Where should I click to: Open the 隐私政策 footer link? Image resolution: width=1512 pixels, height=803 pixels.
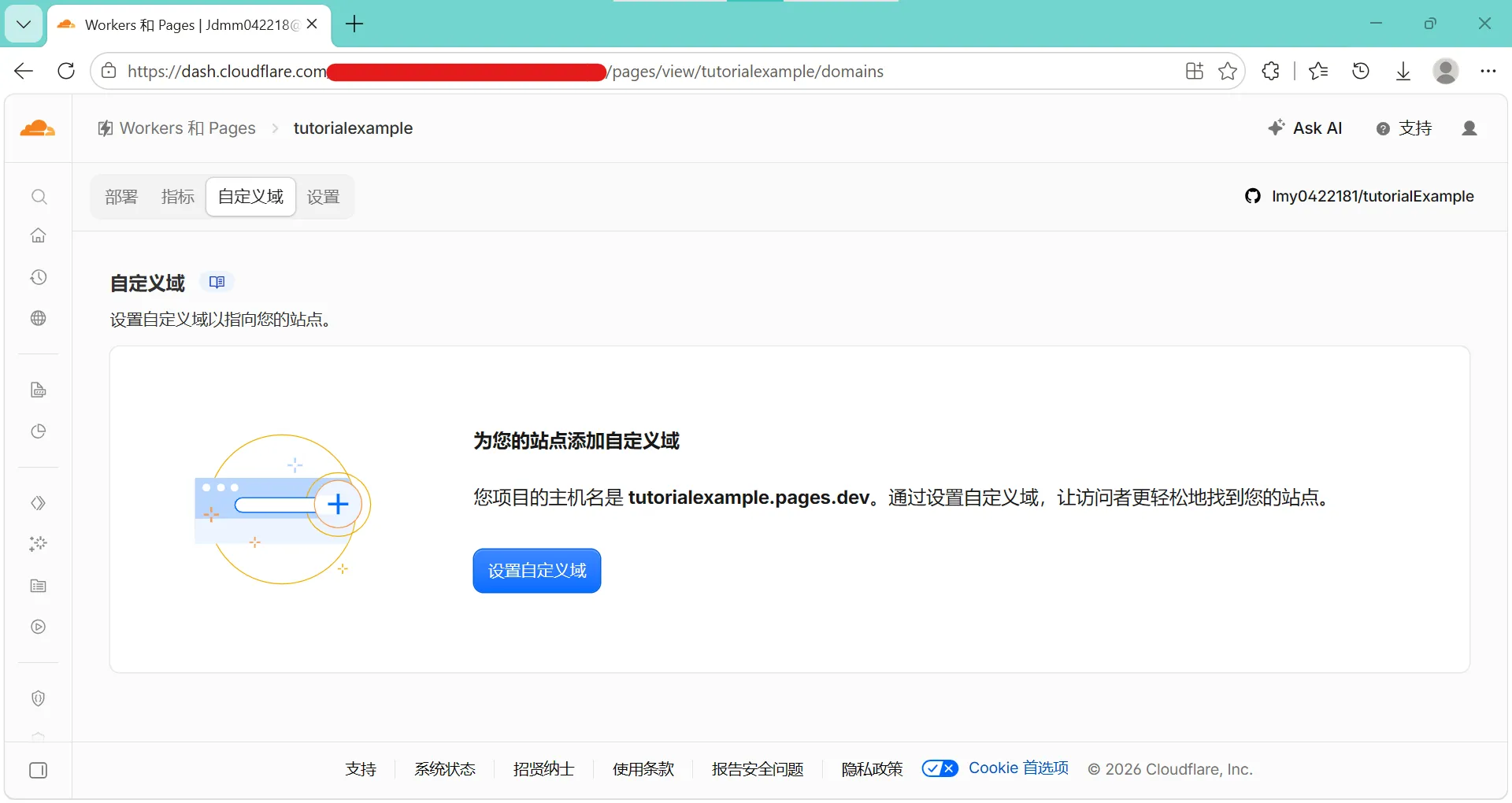click(x=872, y=769)
